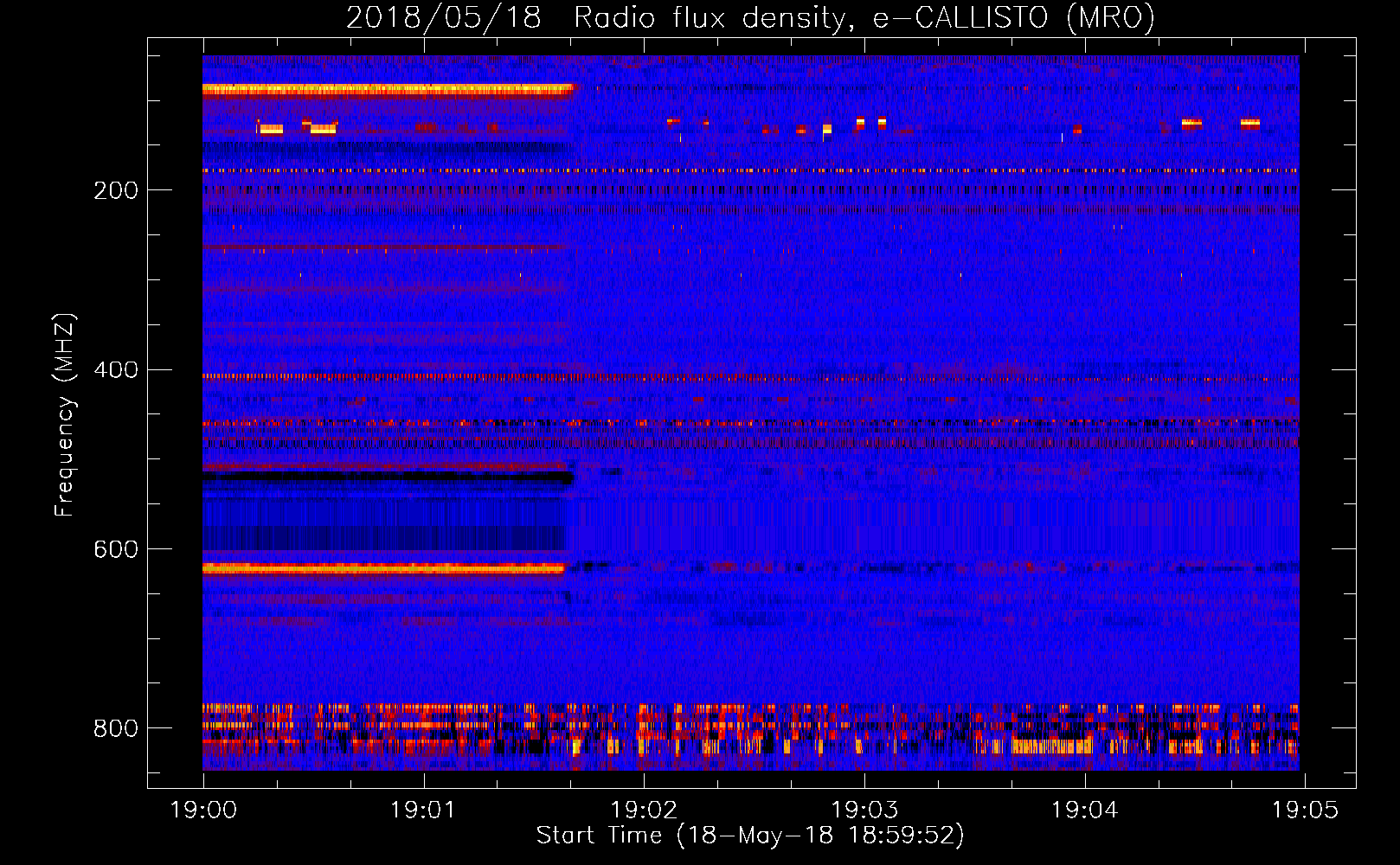Click the date "2018/05/18" in the title
The image size is (1400, 865).
pyautogui.click(x=444, y=18)
